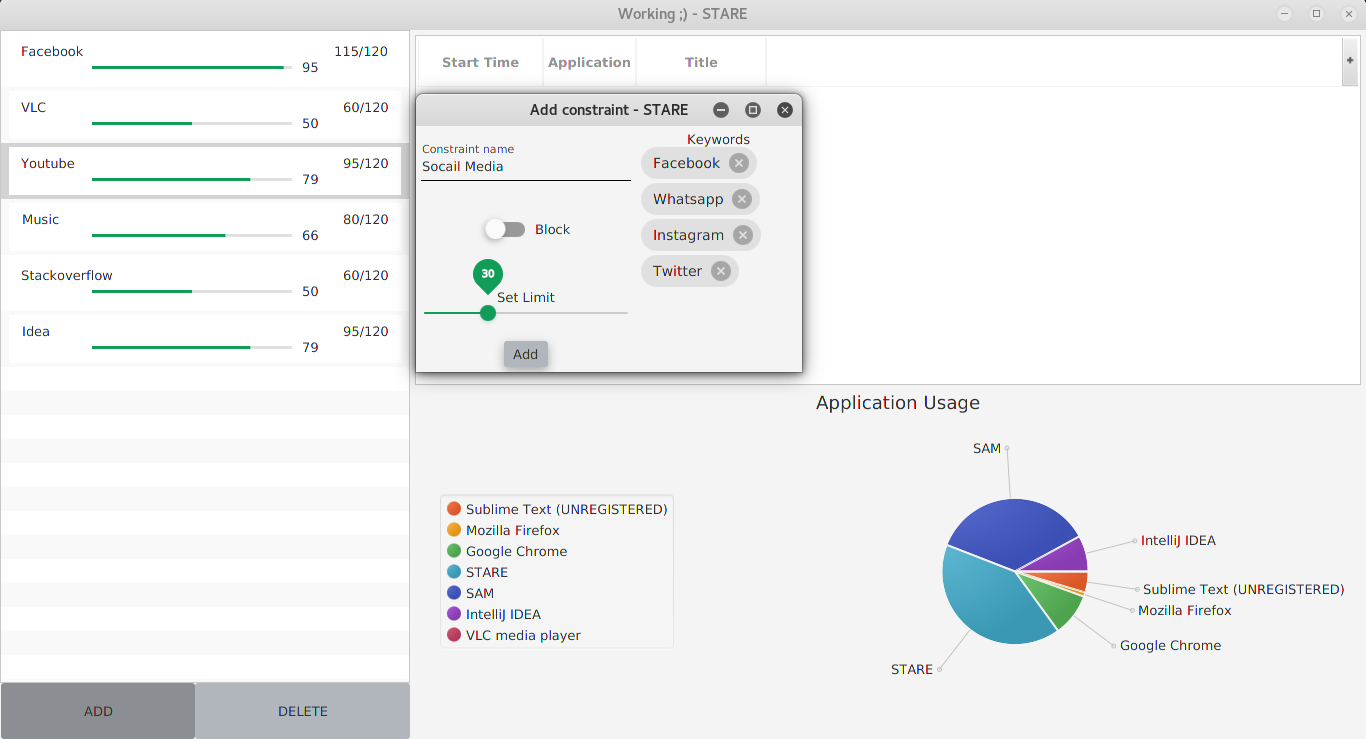
Task: Click the Application Usage chart title
Action: (x=898, y=403)
